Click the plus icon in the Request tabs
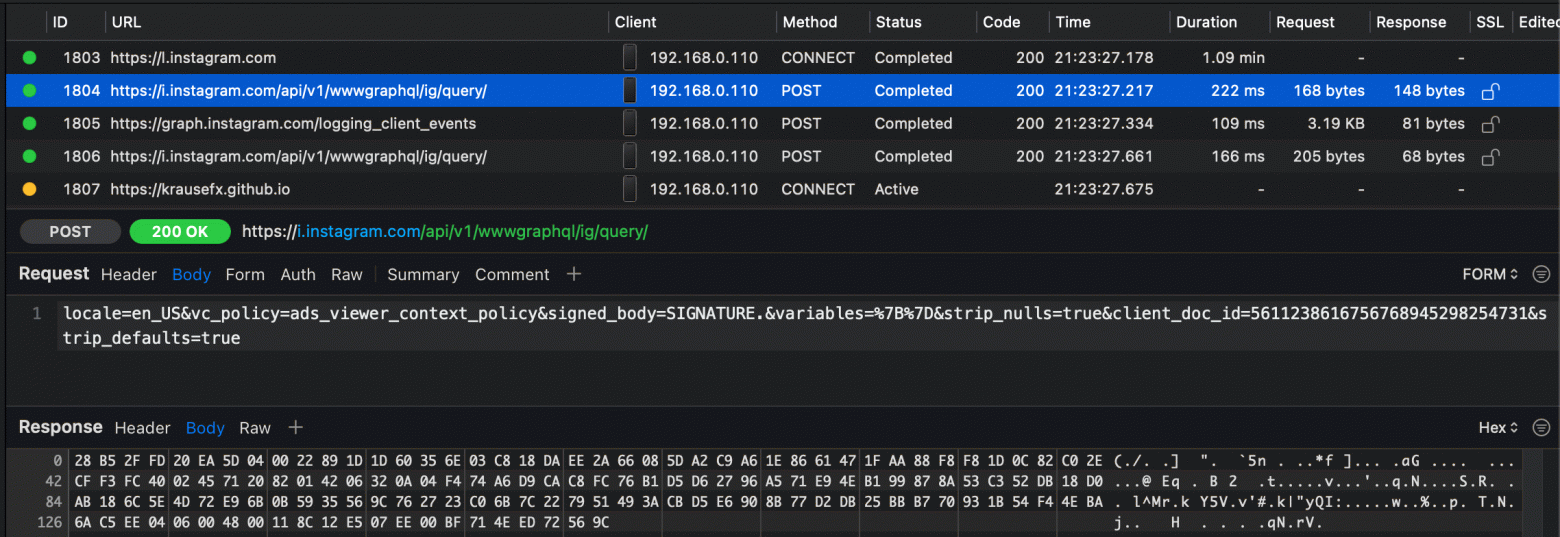 [x=574, y=274]
